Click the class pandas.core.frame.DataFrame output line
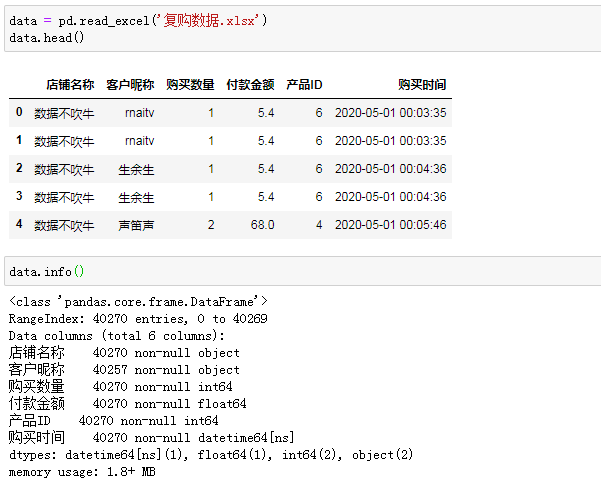The width and height of the screenshot is (601, 480). tap(138, 302)
